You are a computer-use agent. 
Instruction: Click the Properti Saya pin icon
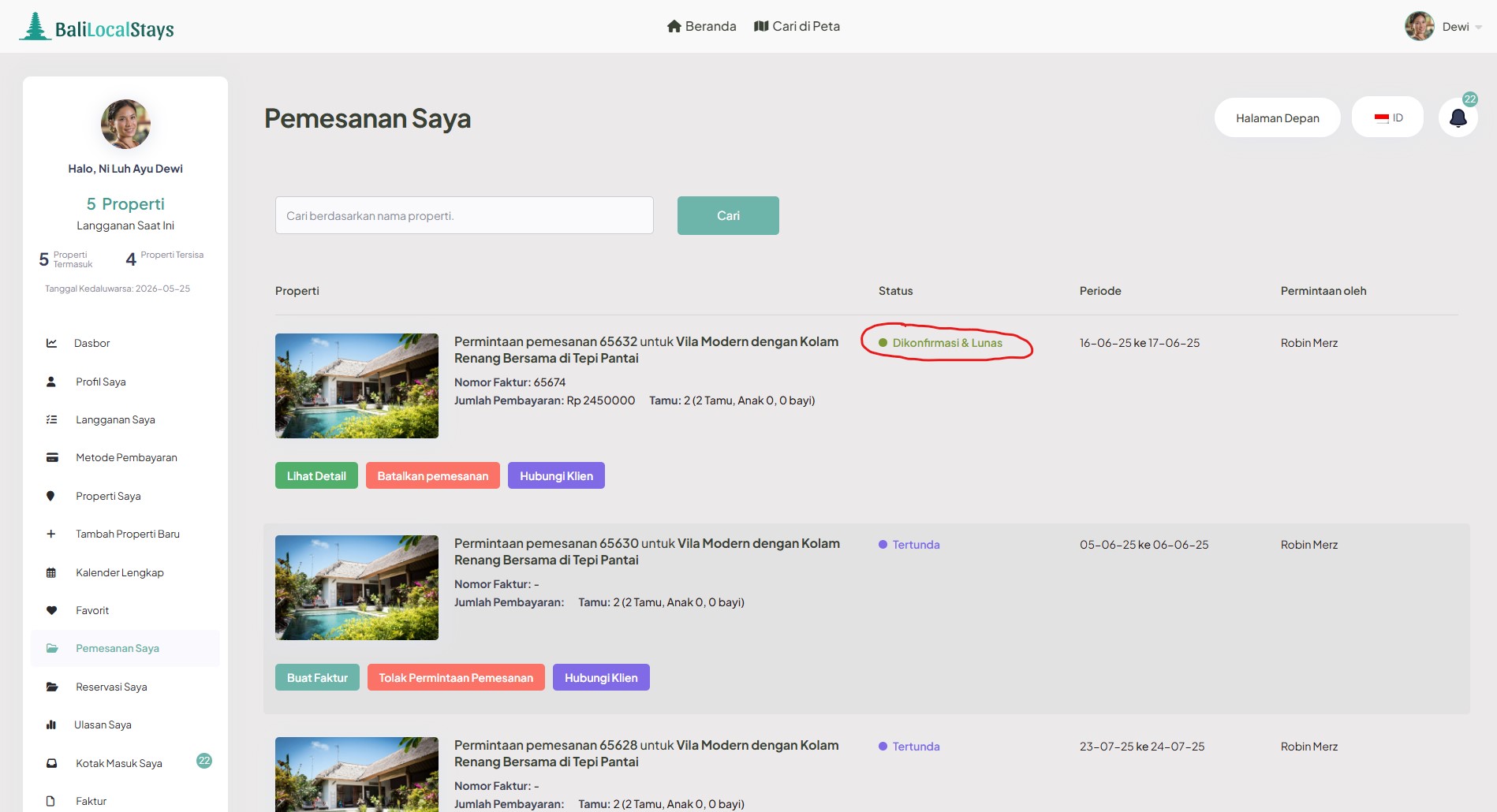(50, 496)
